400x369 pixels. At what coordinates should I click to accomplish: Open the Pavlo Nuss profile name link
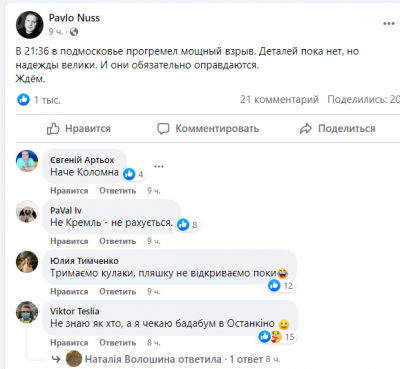[74, 18]
